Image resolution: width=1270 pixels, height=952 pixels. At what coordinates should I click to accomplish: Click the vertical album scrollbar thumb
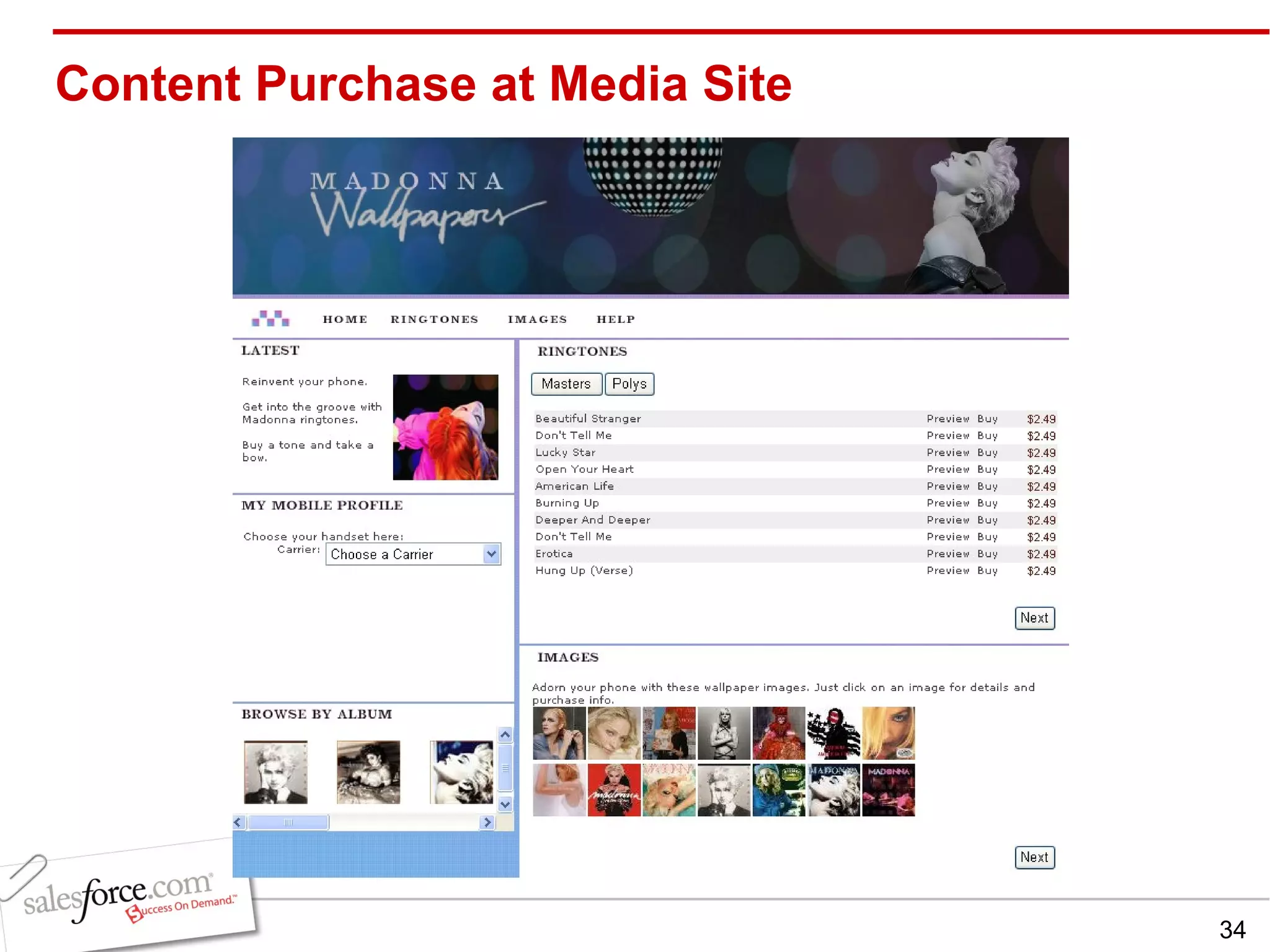pos(505,768)
